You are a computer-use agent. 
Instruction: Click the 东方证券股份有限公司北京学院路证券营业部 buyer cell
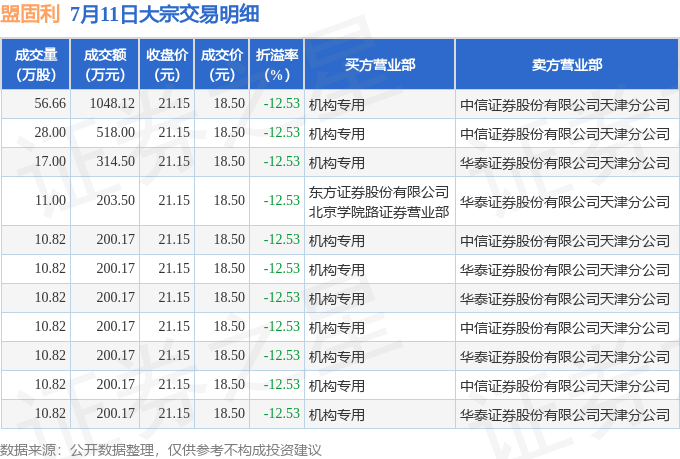[379, 202]
